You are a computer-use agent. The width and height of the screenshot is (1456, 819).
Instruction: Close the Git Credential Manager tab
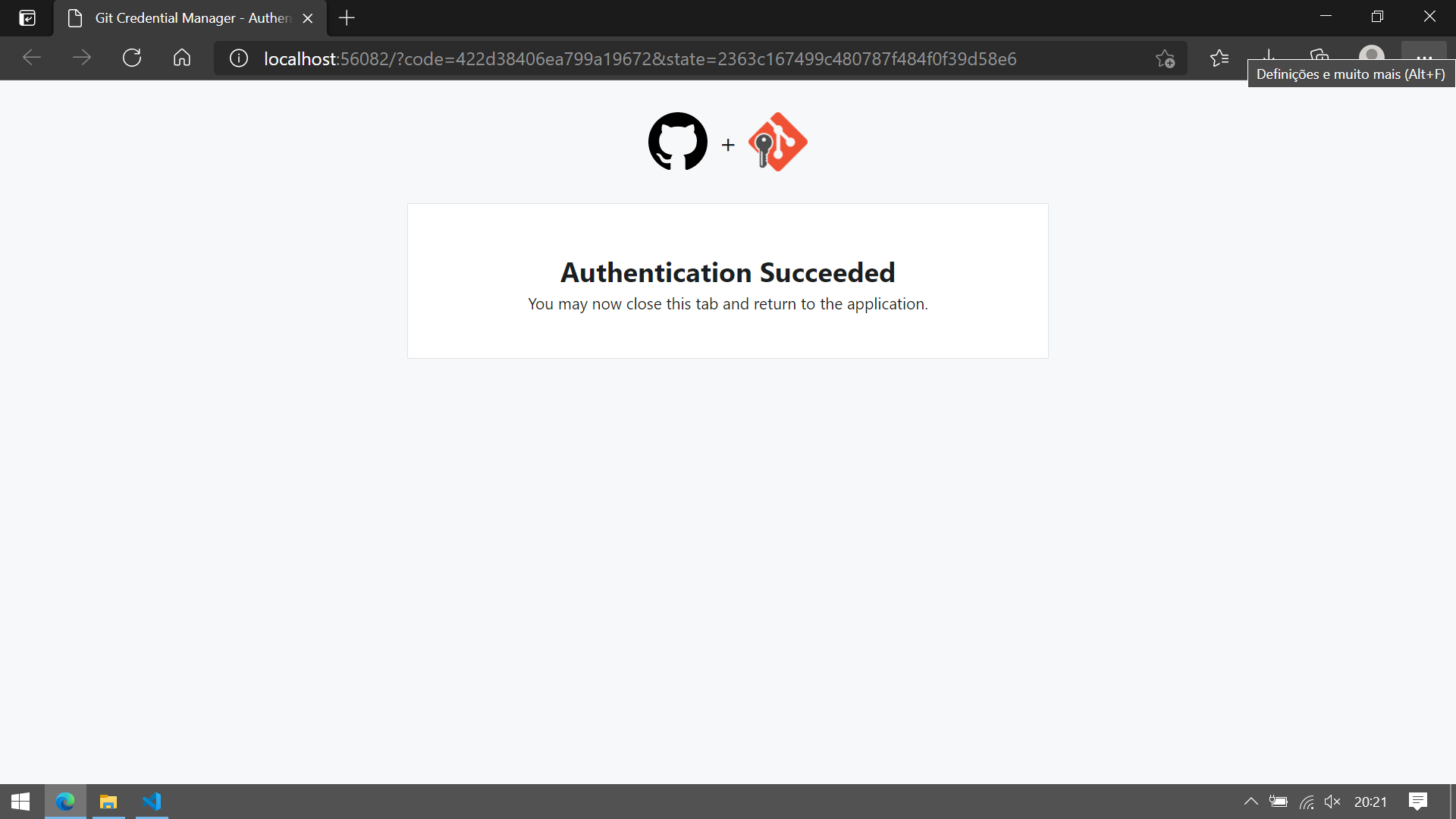[x=308, y=18]
